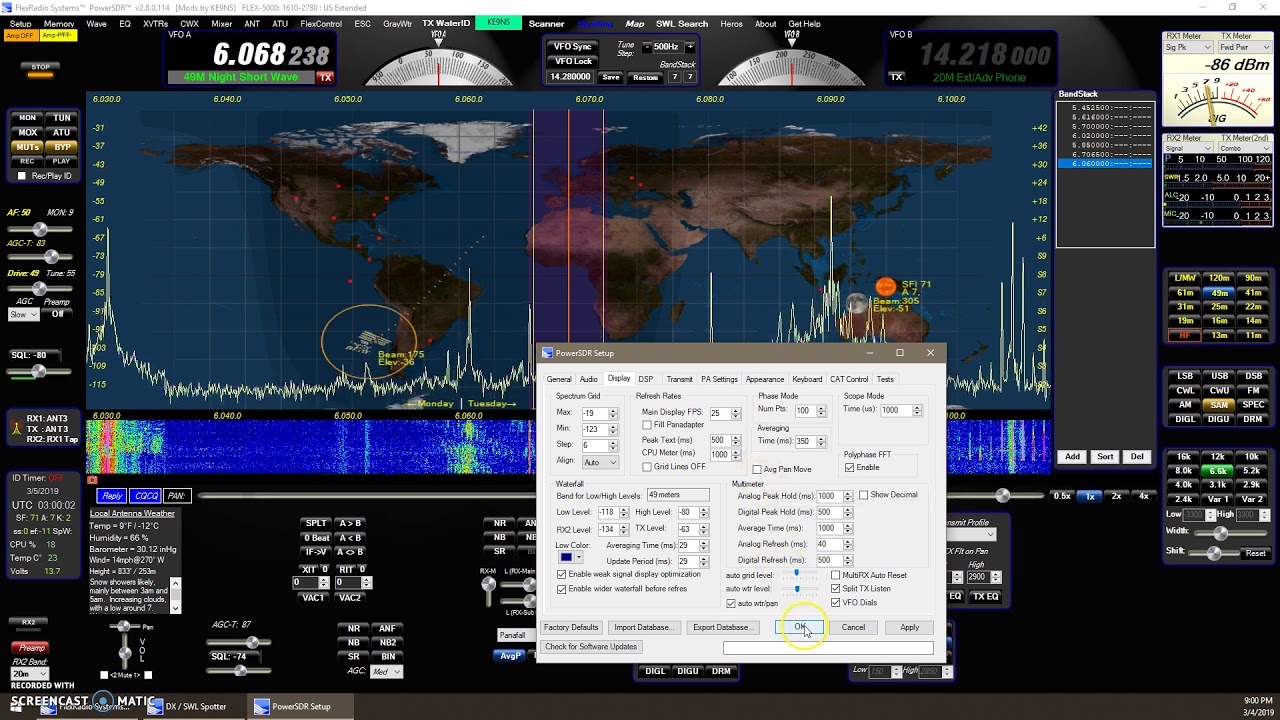Choose SAM demodulation mode

(1219, 405)
